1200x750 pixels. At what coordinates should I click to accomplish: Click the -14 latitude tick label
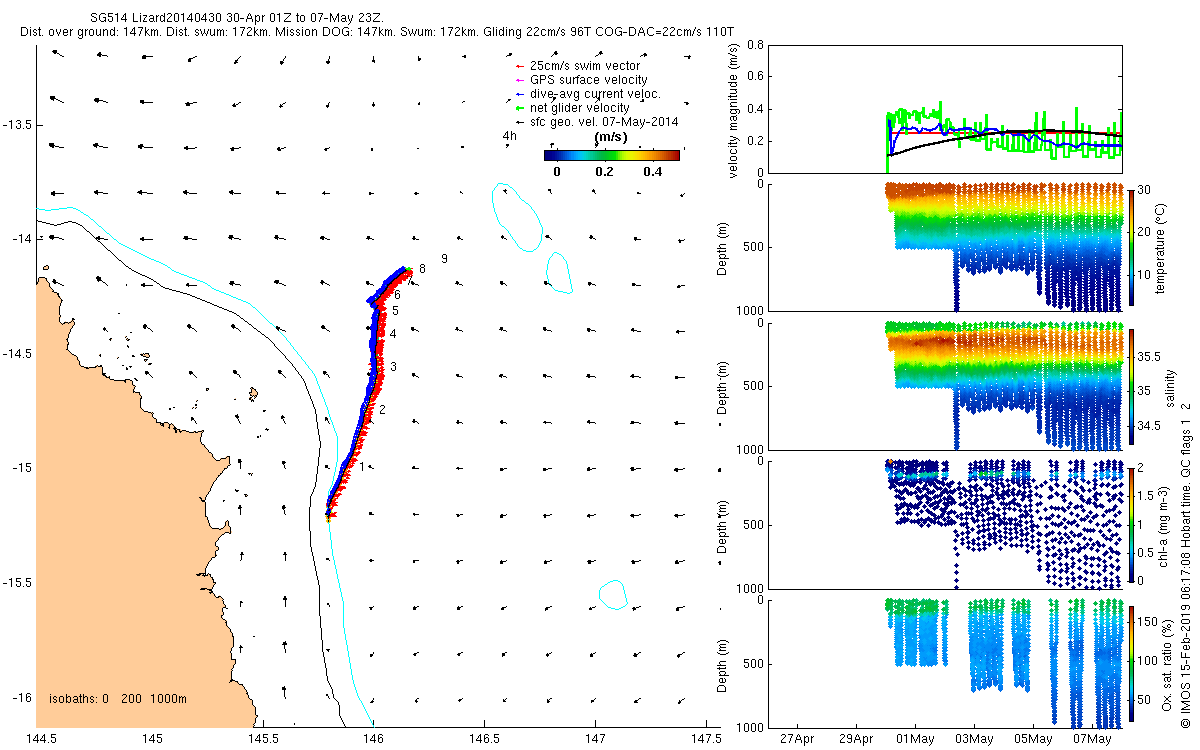pyautogui.click(x=20, y=238)
